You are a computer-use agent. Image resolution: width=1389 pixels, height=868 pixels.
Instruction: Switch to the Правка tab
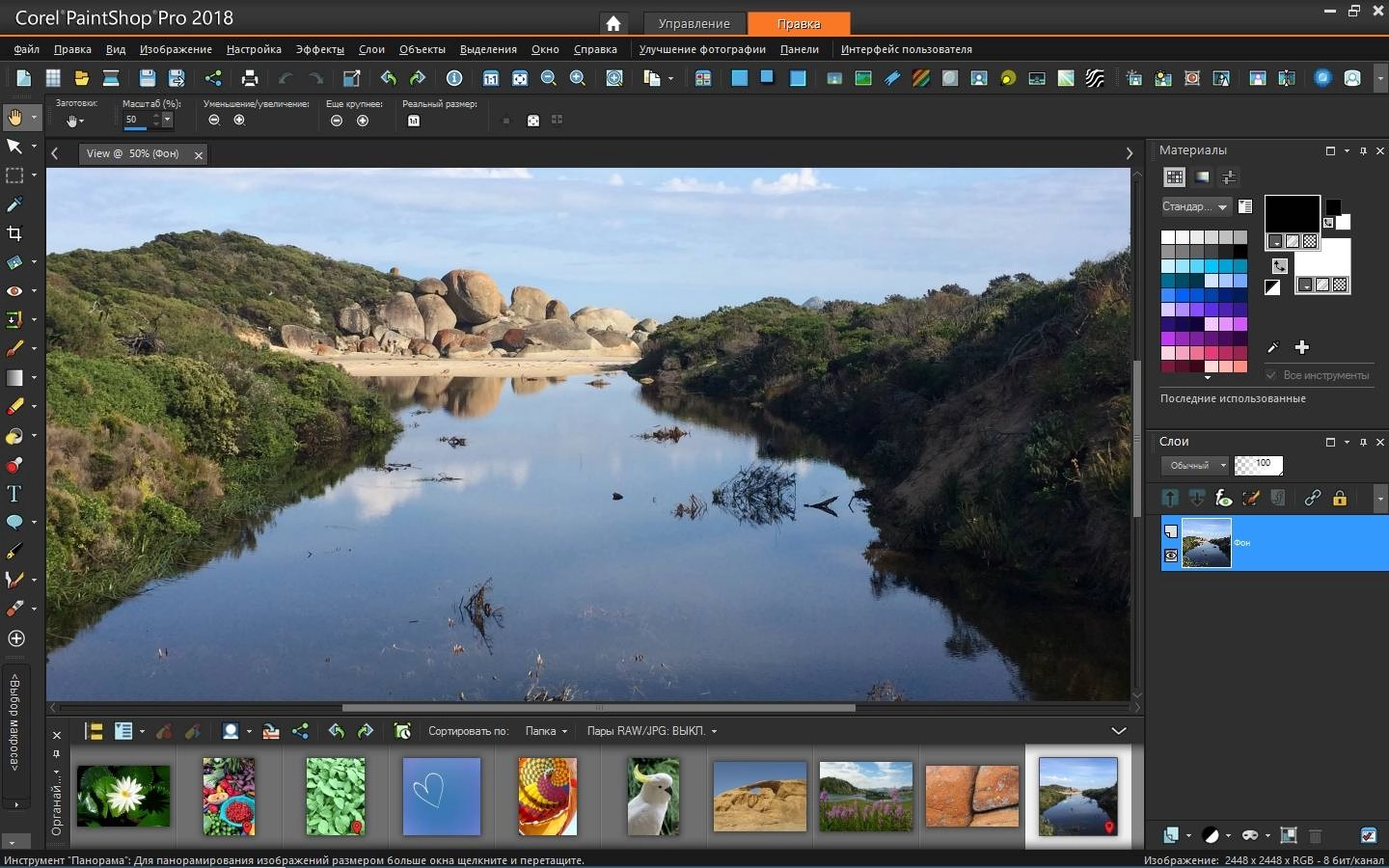pos(799,24)
